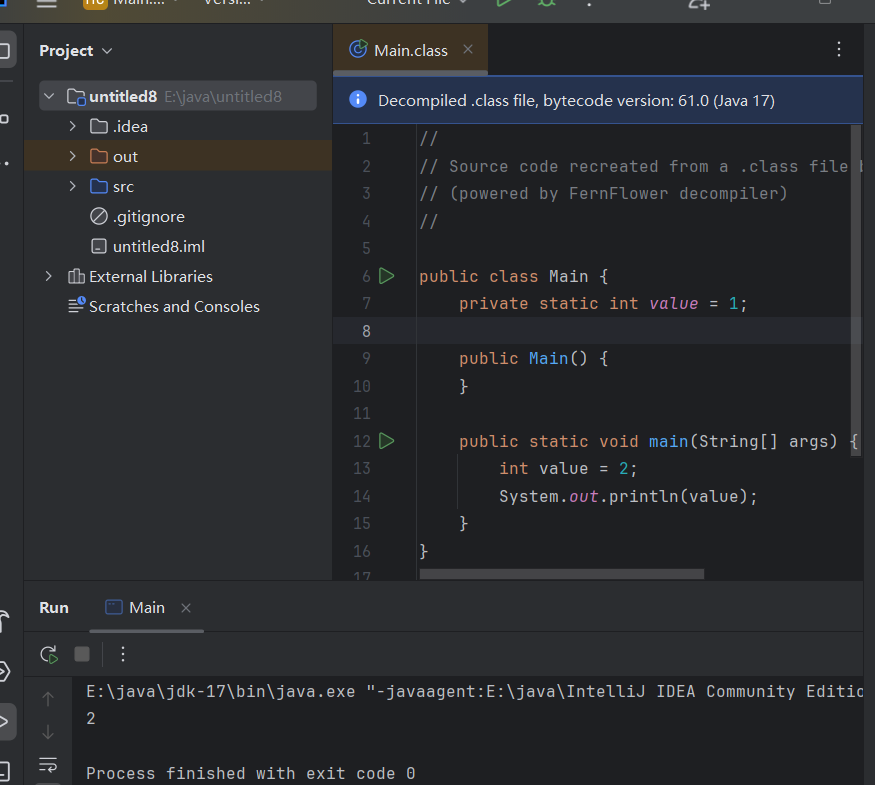Click the editor vertical scrollbar
Image resolution: width=875 pixels, height=785 pixels.
pos(855,290)
